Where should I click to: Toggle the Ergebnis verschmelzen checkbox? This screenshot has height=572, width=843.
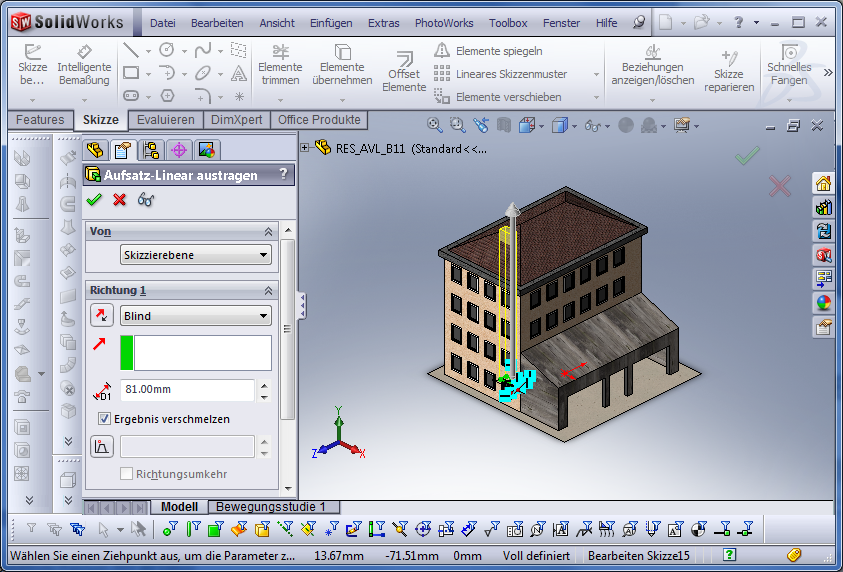pyautogui.click(x=105, y=419)
